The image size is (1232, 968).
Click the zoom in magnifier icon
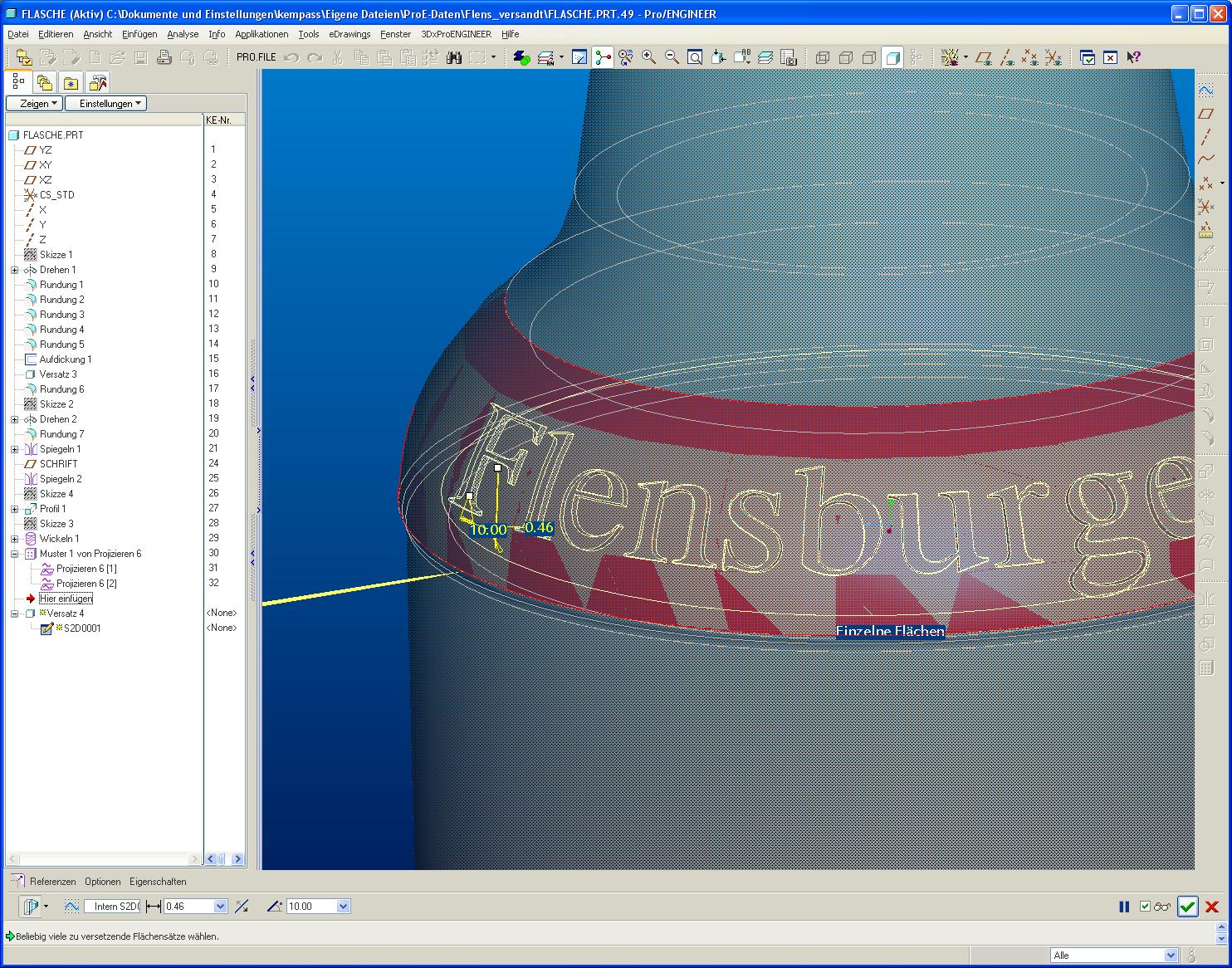pyautogui.click(x=648, y=57)
